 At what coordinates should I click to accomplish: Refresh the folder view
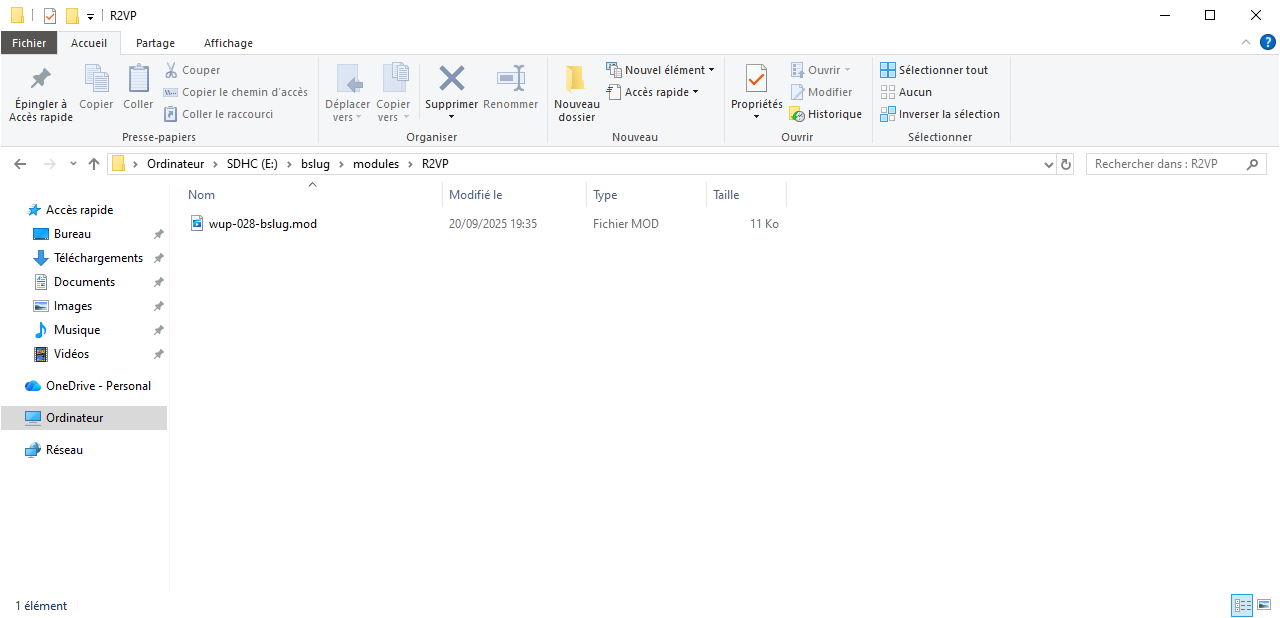tap(1066, 164)
